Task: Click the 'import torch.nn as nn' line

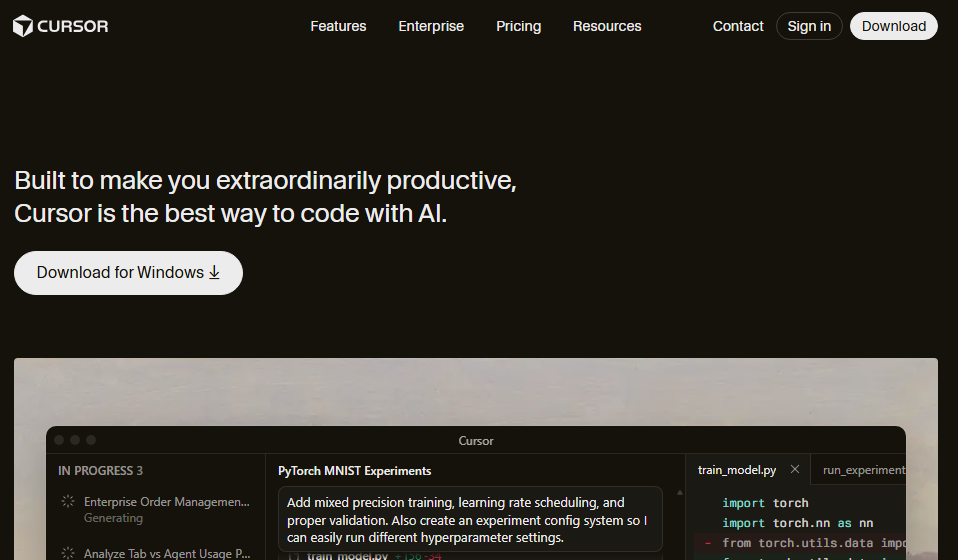Action: 797,523
